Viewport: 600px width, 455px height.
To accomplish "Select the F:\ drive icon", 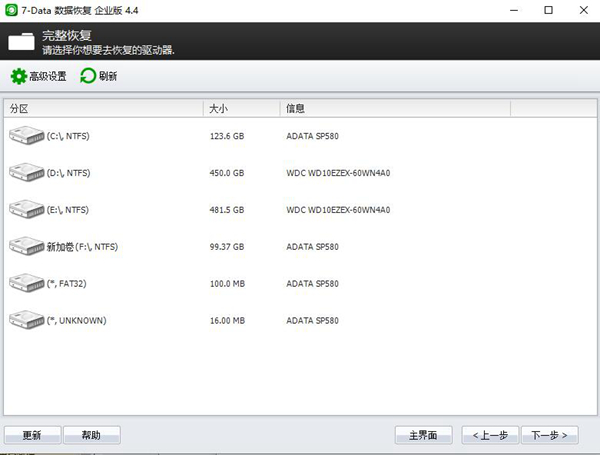I will tap(26, 246).
